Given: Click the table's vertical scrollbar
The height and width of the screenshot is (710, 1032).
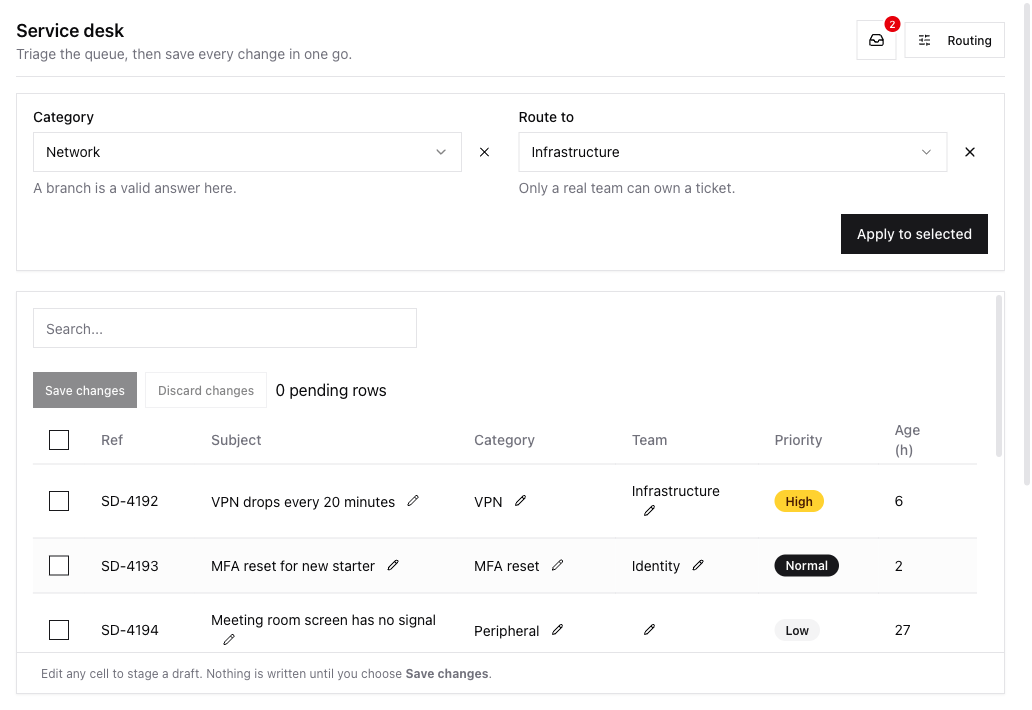Looking at the screenshot, I should tap(999, 376).
